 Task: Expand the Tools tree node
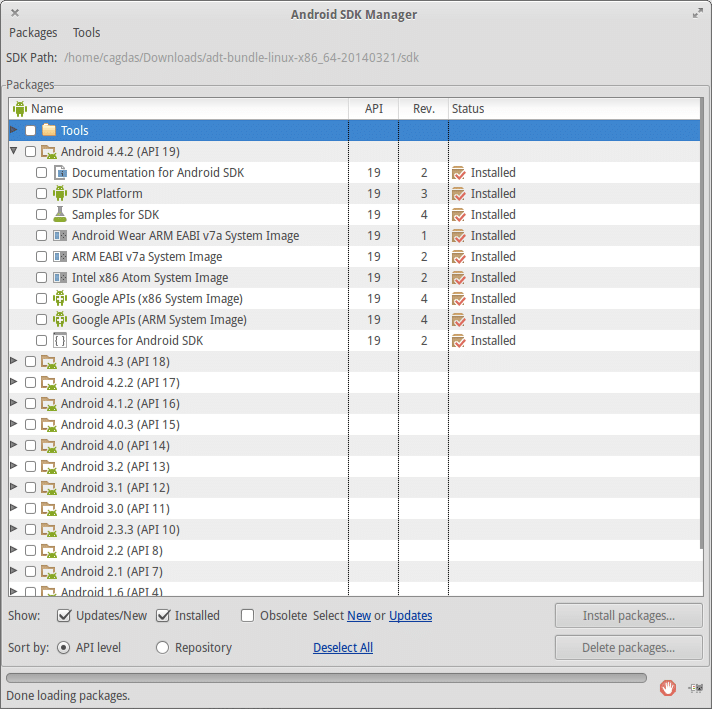[x=14, y=130]
